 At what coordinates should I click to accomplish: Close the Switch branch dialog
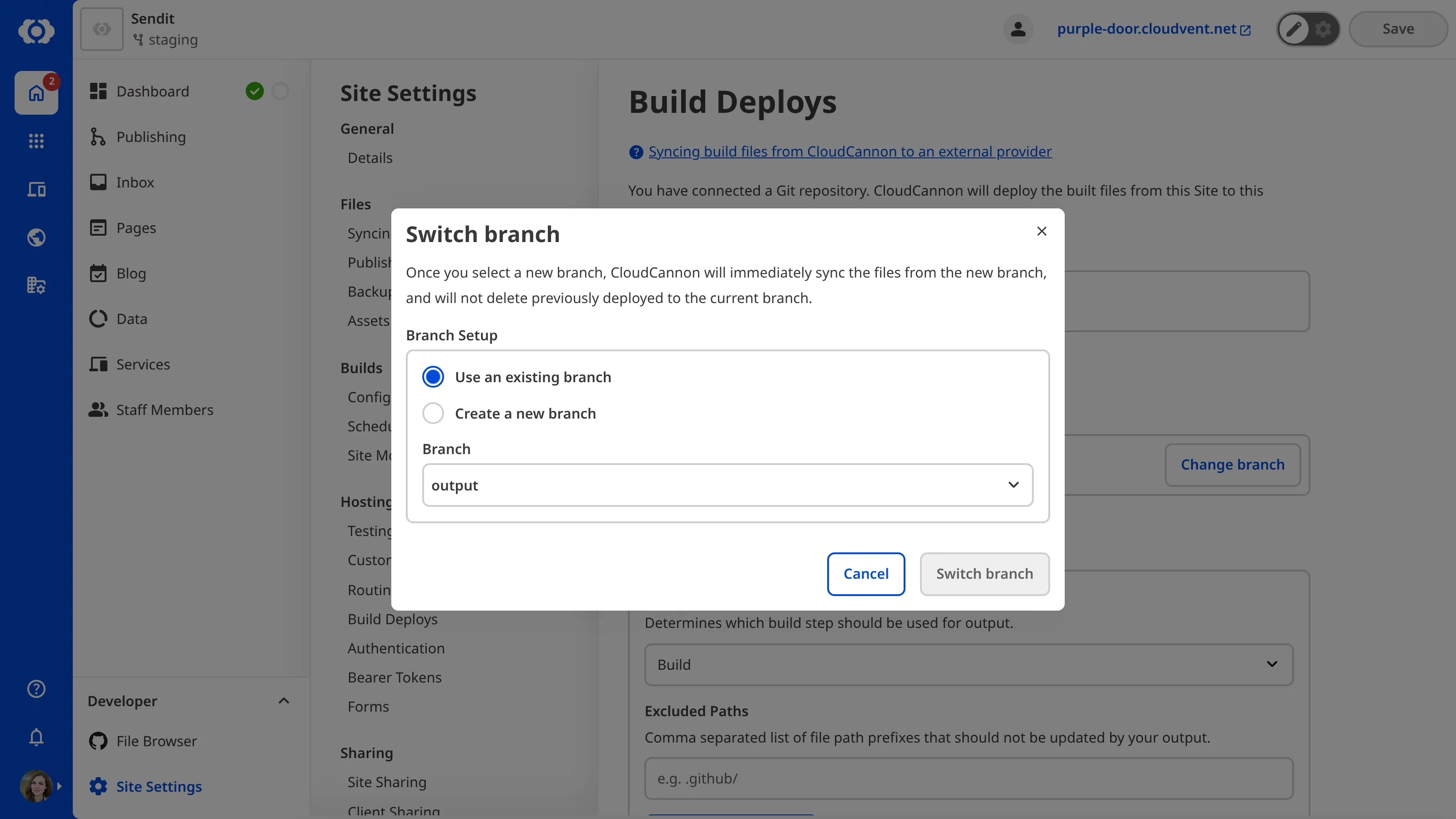coord(1041,231)
